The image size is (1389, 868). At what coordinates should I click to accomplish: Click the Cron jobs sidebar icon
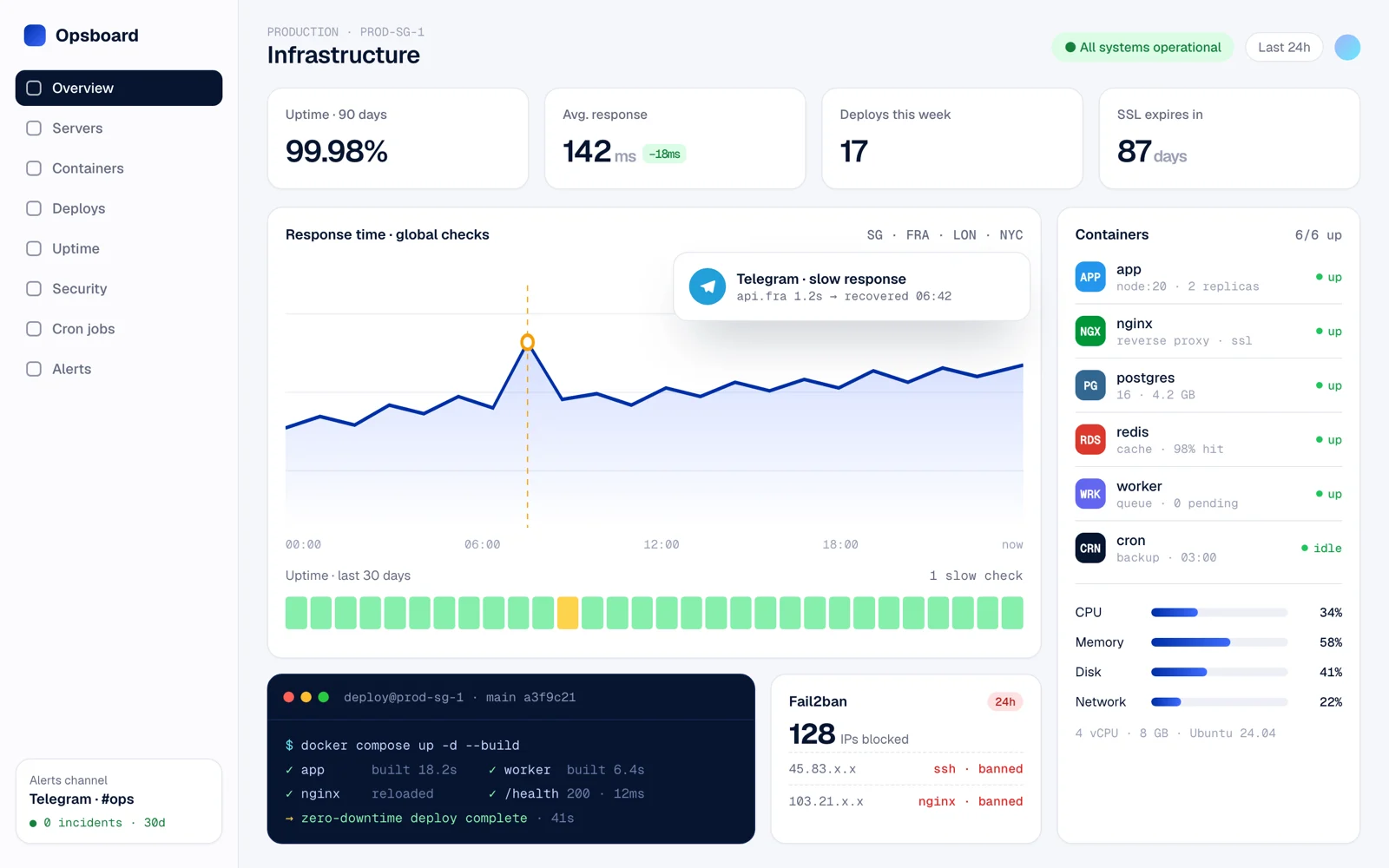coord(34,329)
